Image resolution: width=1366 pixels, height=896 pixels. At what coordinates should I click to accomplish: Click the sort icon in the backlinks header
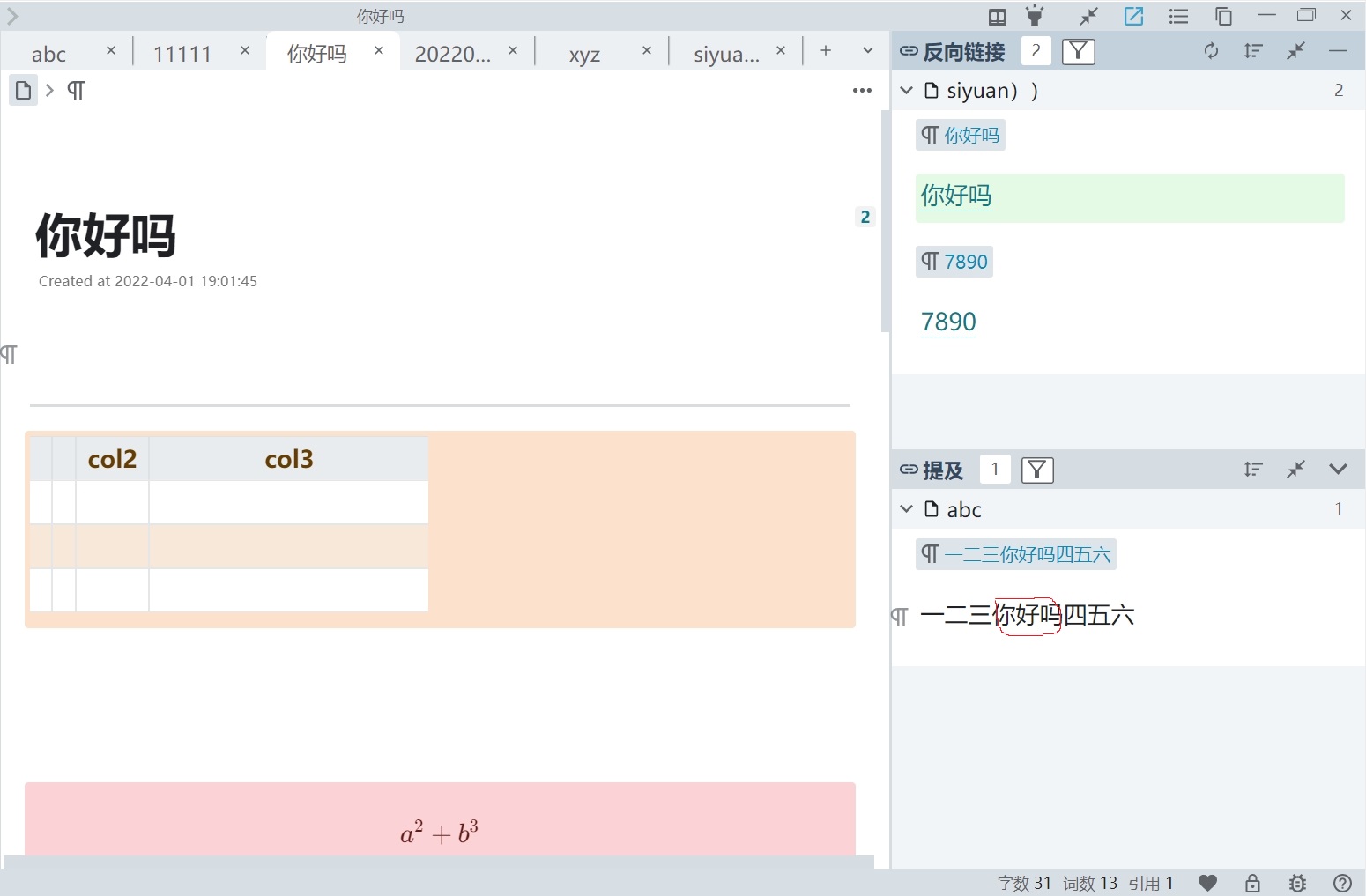1253,51
